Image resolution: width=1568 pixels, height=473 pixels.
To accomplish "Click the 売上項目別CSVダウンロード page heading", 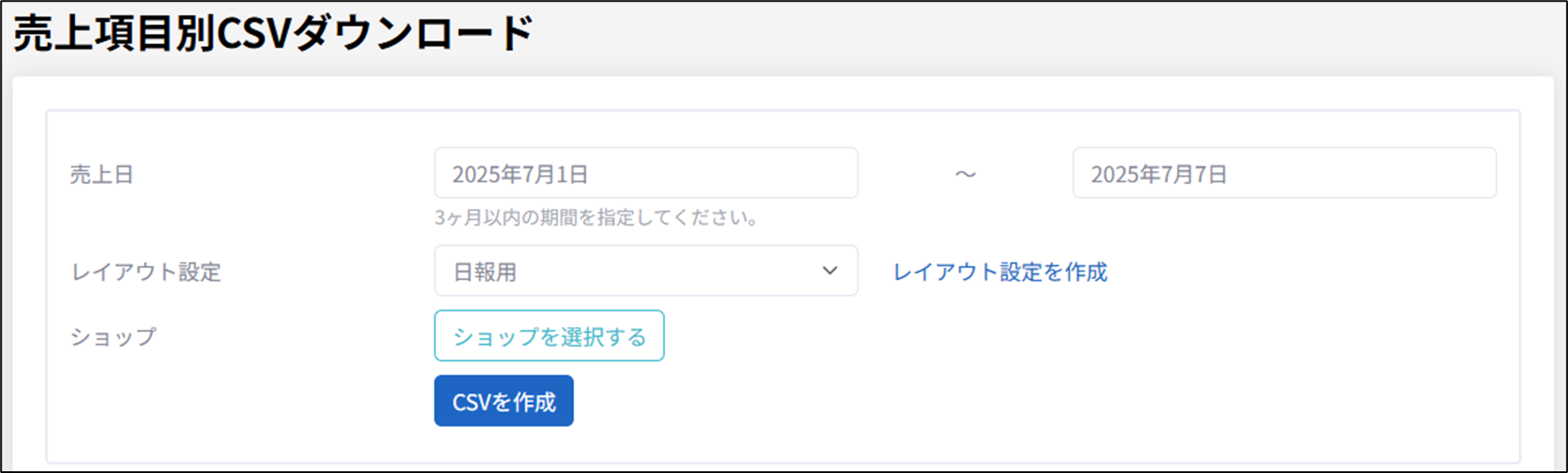I will coord(274,35).
